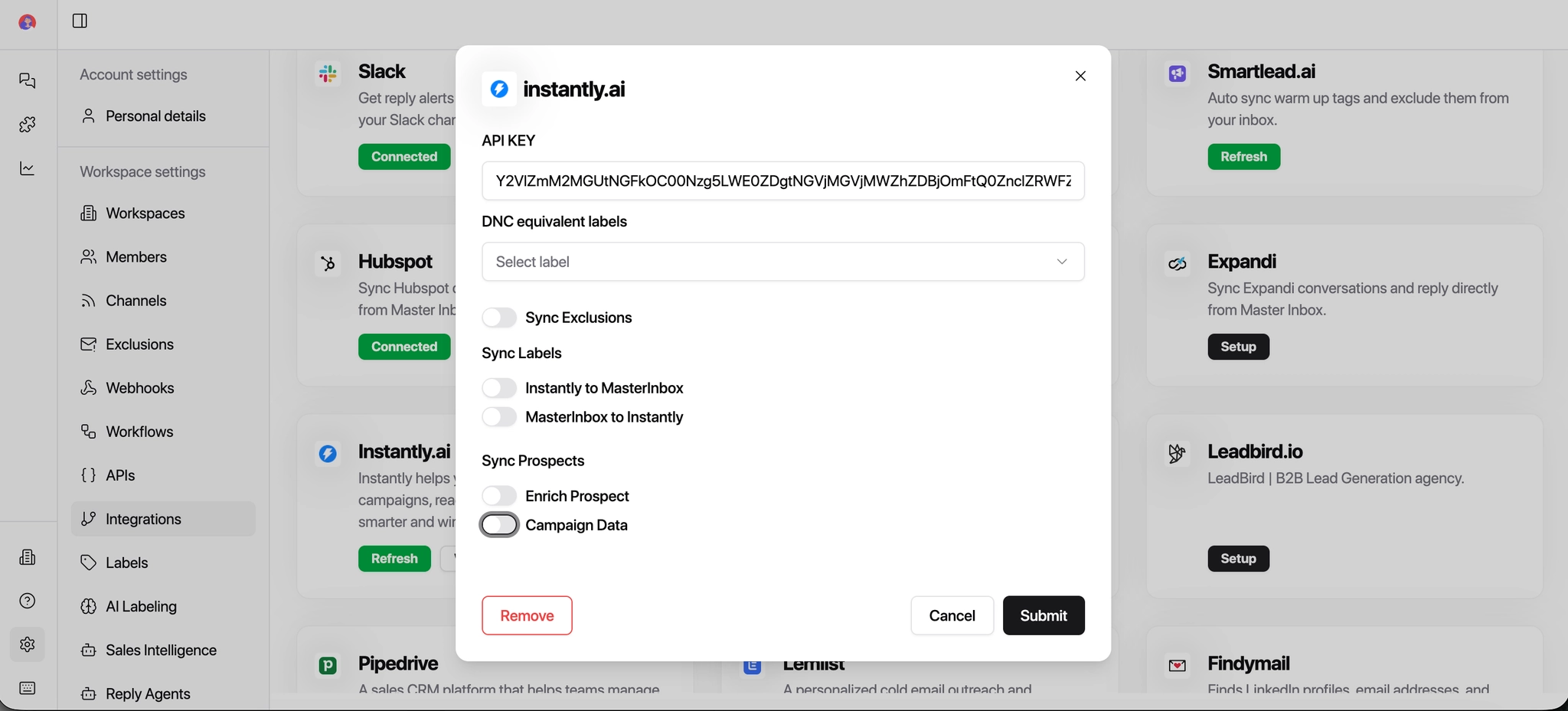This screenshot has width=1568, height=711.
Task: Click the split panel icon in top bar
Action: [80, 21]
